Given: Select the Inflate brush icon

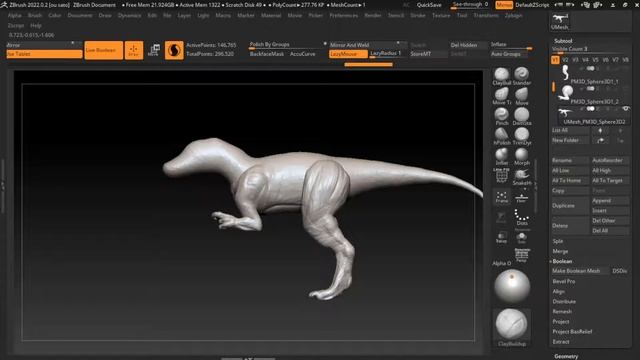Looking at the screenshot, I should [501, 156].
